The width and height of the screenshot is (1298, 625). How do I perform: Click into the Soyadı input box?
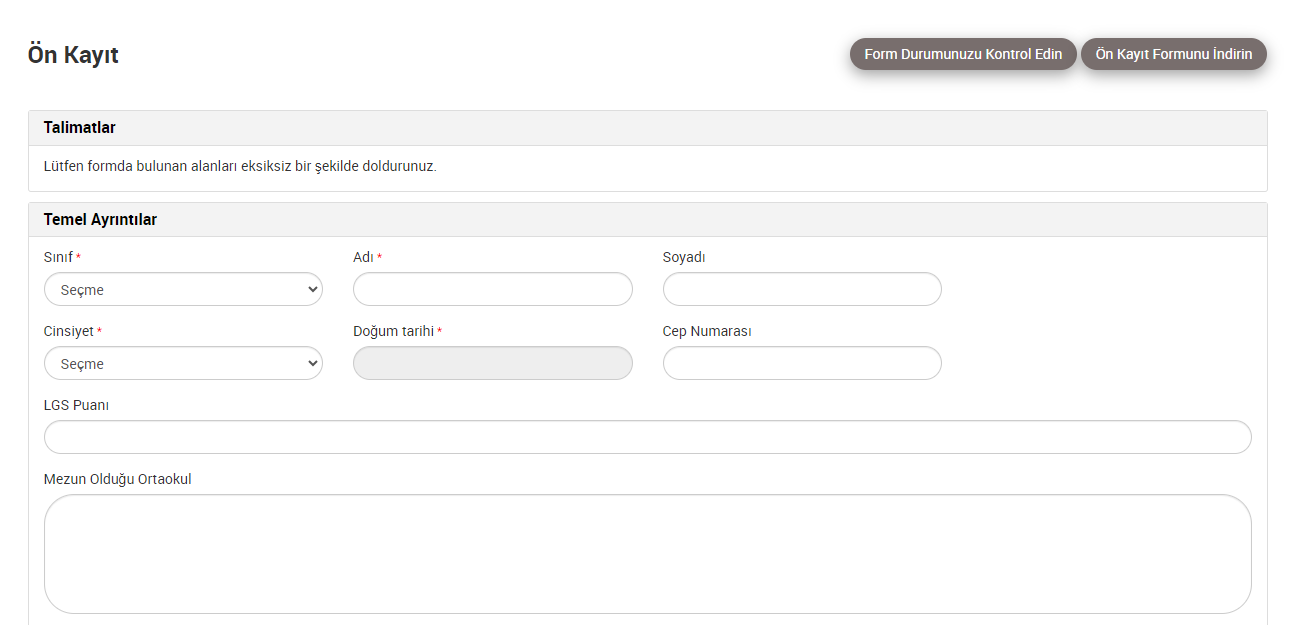pos(802,290)
